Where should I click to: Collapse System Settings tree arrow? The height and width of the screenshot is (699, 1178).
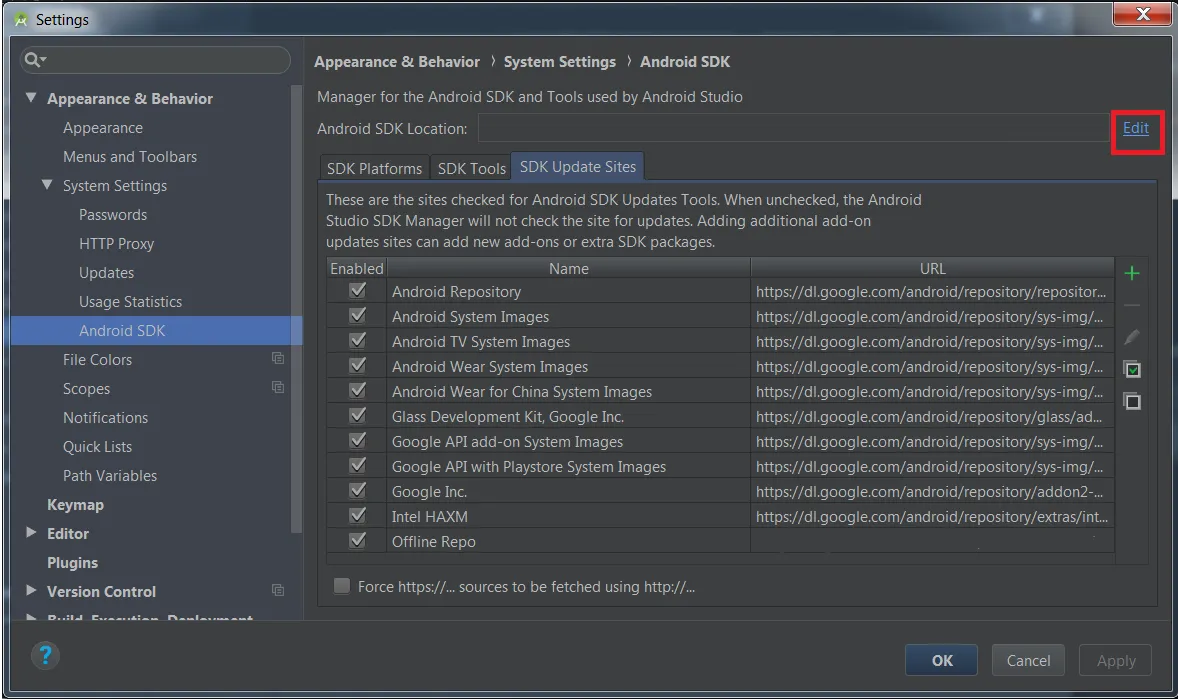(47, 184)
